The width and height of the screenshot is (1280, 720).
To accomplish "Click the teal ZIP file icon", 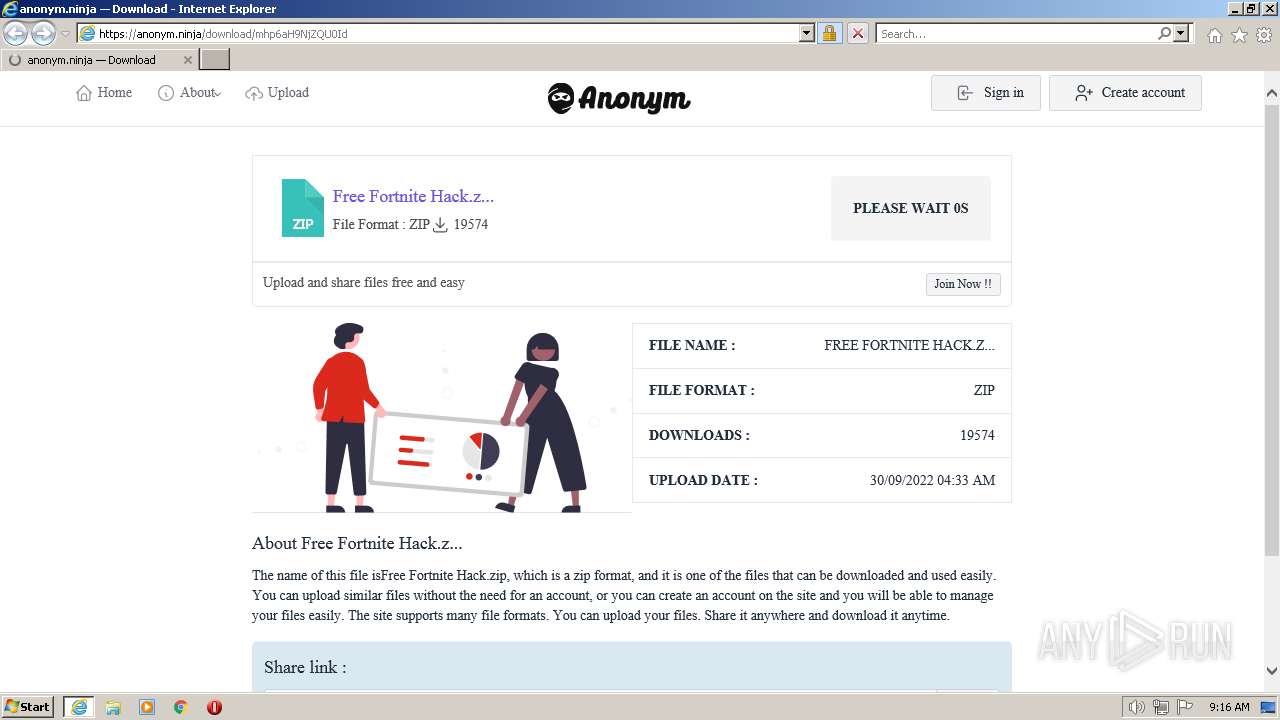I will point(303,208).
